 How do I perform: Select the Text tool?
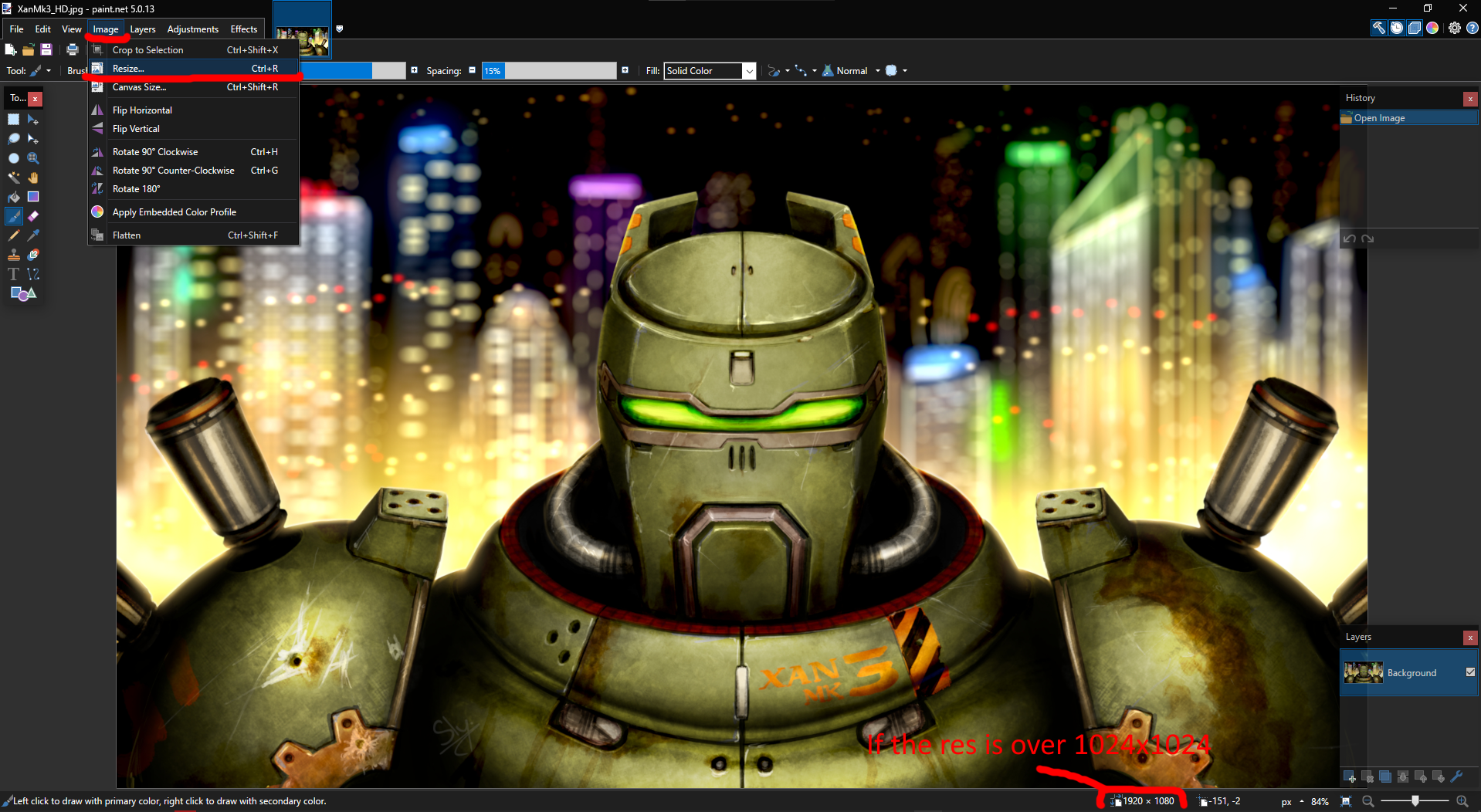click(14, 274)
